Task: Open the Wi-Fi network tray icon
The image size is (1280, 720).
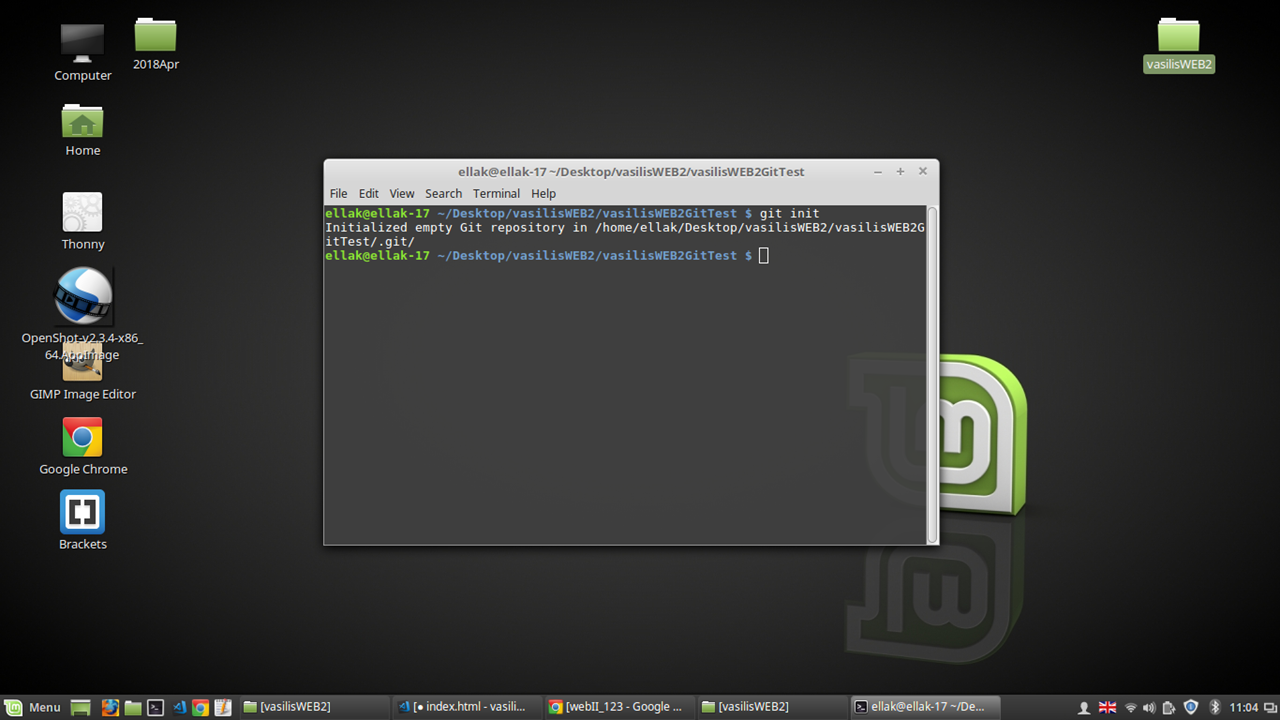Action: (1131, 707)
